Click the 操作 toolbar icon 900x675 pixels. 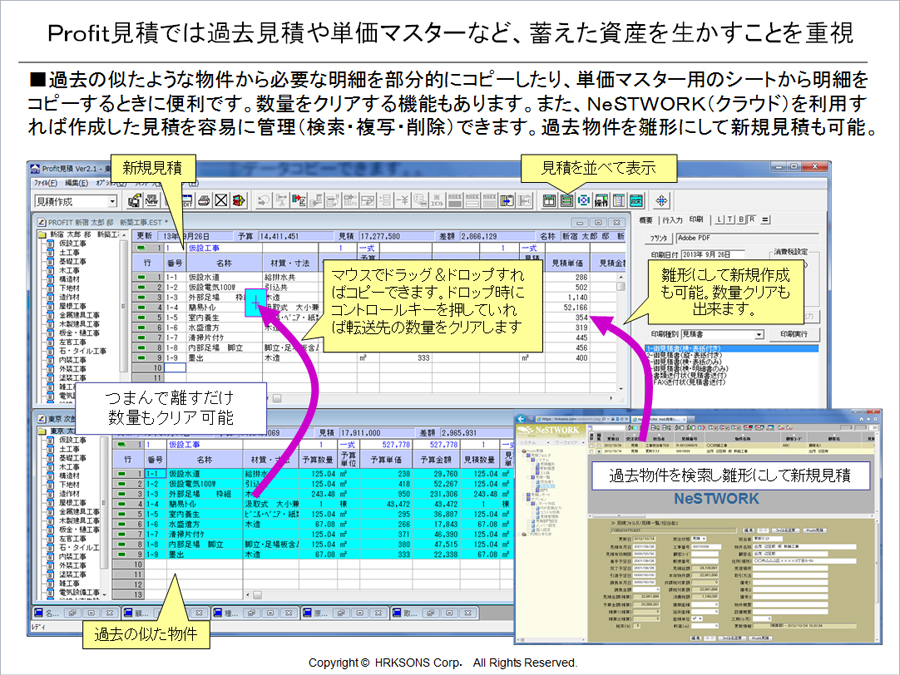point(601,201)
